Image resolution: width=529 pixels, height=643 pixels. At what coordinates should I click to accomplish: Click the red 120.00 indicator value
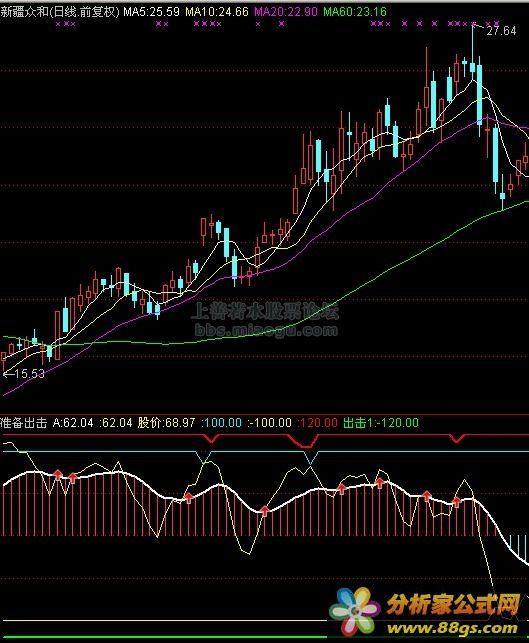pos(317,423)
